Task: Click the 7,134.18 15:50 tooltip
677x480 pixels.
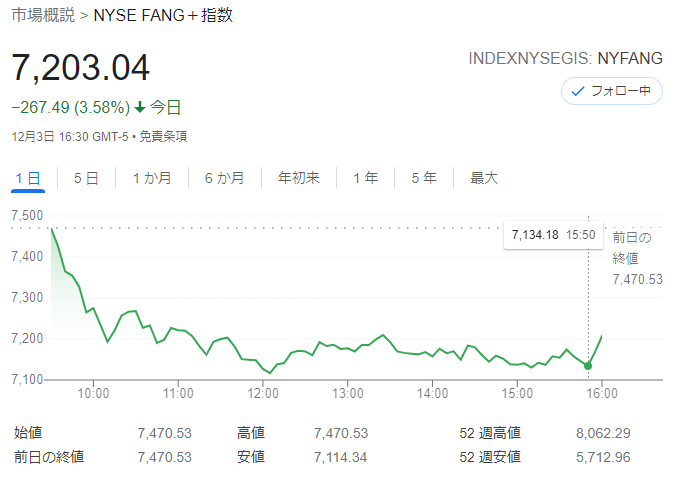Action: 553,235
